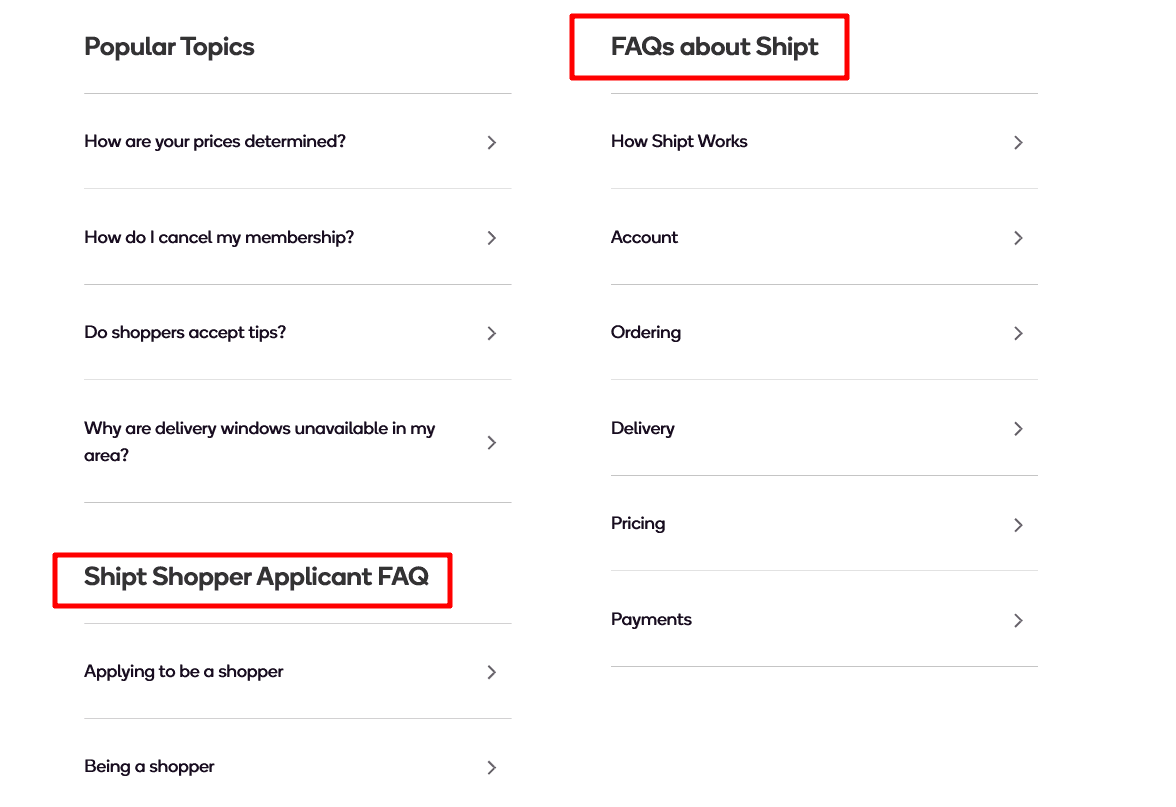
Task: Open 'How are your prices determined?' topic
Action: pos(215,142)
